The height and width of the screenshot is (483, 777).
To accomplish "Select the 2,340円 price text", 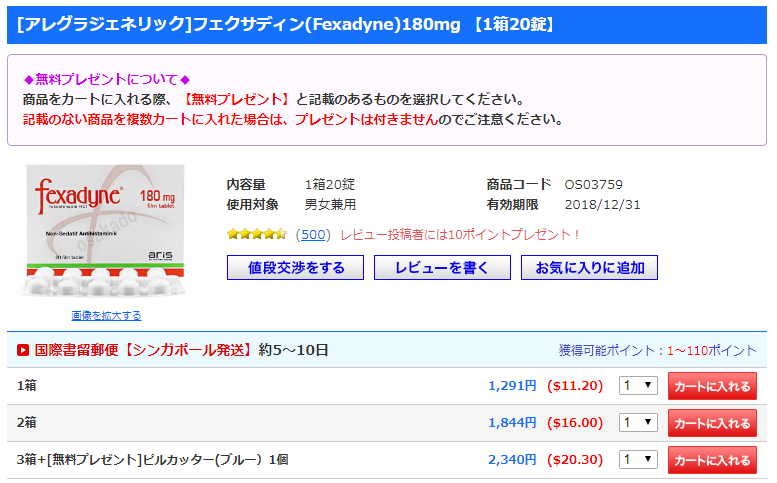I will click(512, 460).
